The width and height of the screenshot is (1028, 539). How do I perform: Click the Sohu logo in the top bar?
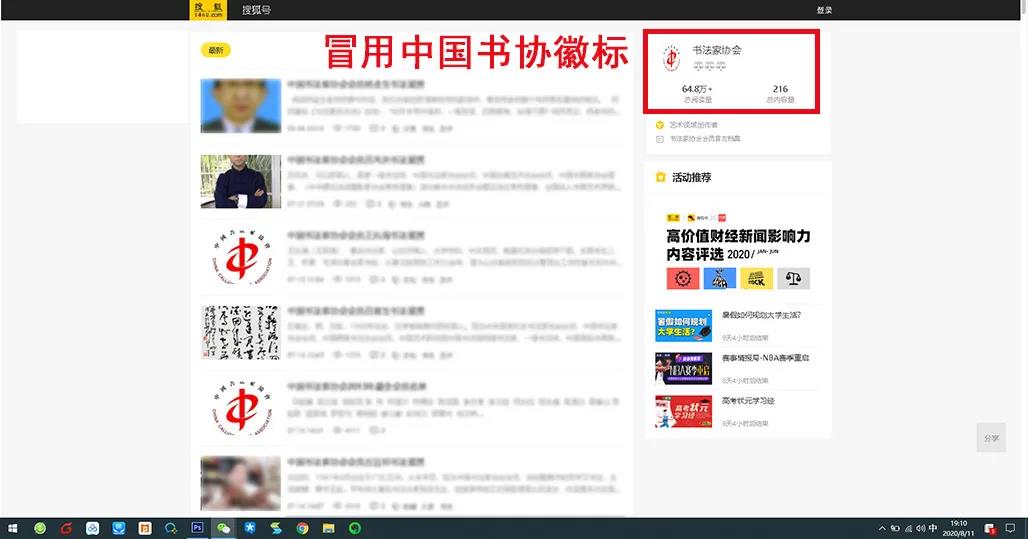coord(208,10)
